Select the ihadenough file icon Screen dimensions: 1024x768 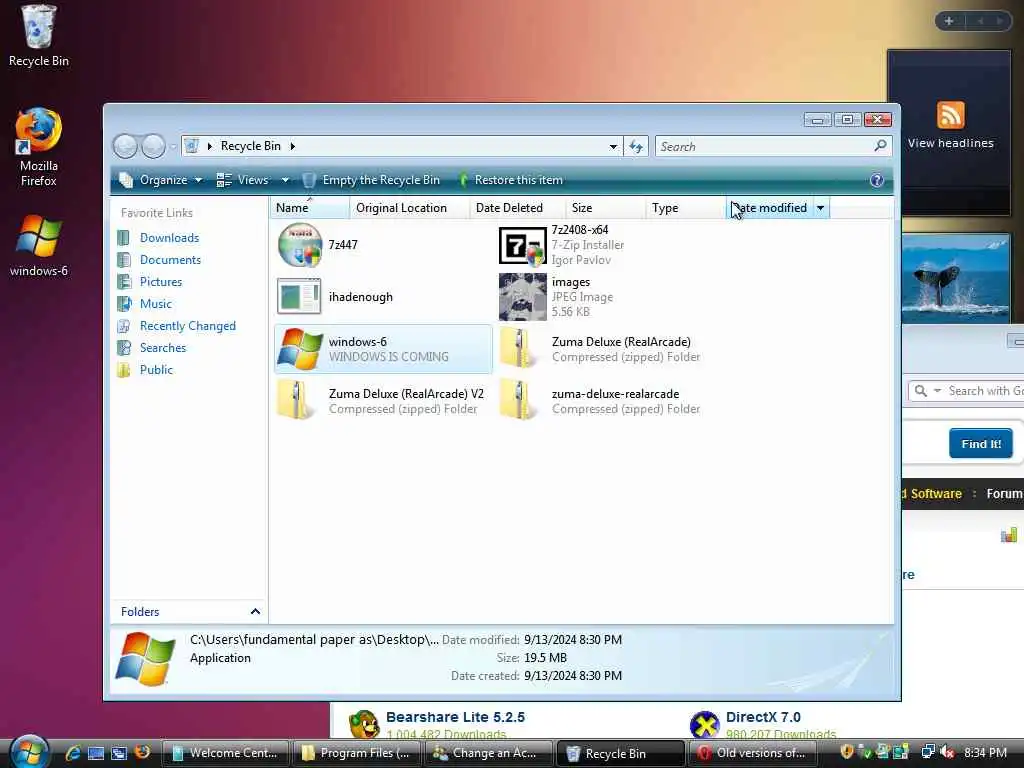coord(299,296)
